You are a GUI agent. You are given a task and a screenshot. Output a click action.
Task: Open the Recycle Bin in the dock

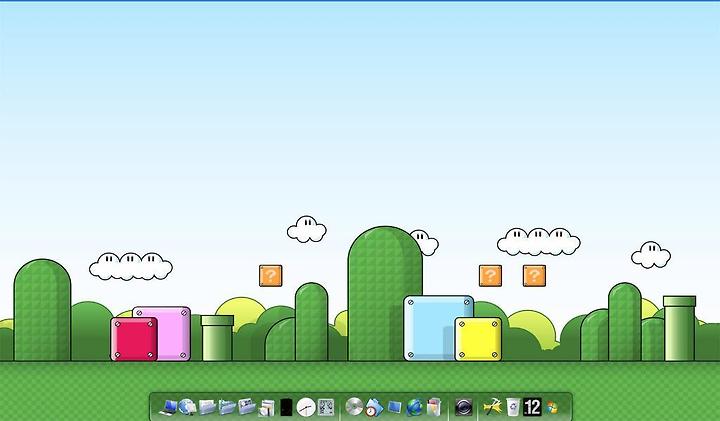[513, 407]
